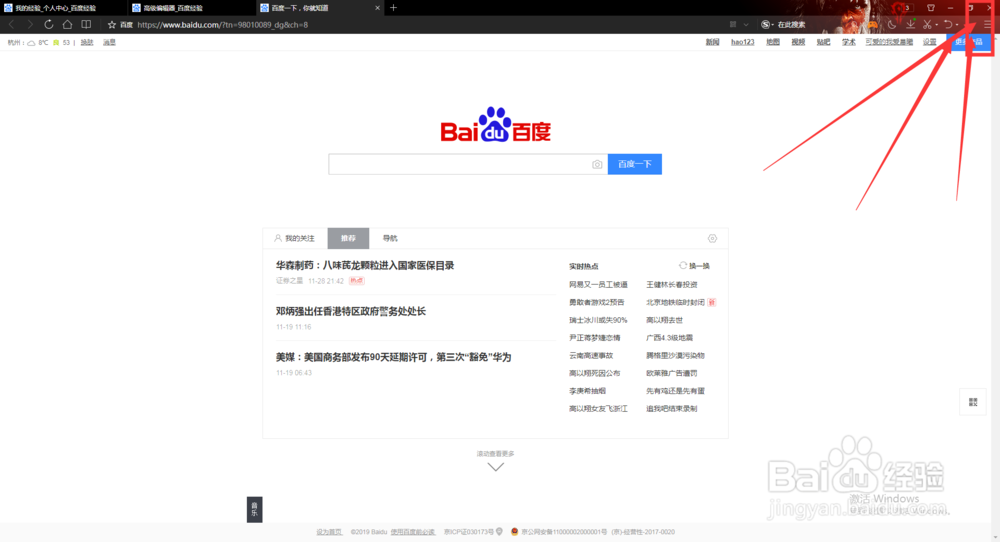Go forward with the browser forward arrow
Image resolution: width=1000 pixels, height=542 pixels.
point(30,25)
